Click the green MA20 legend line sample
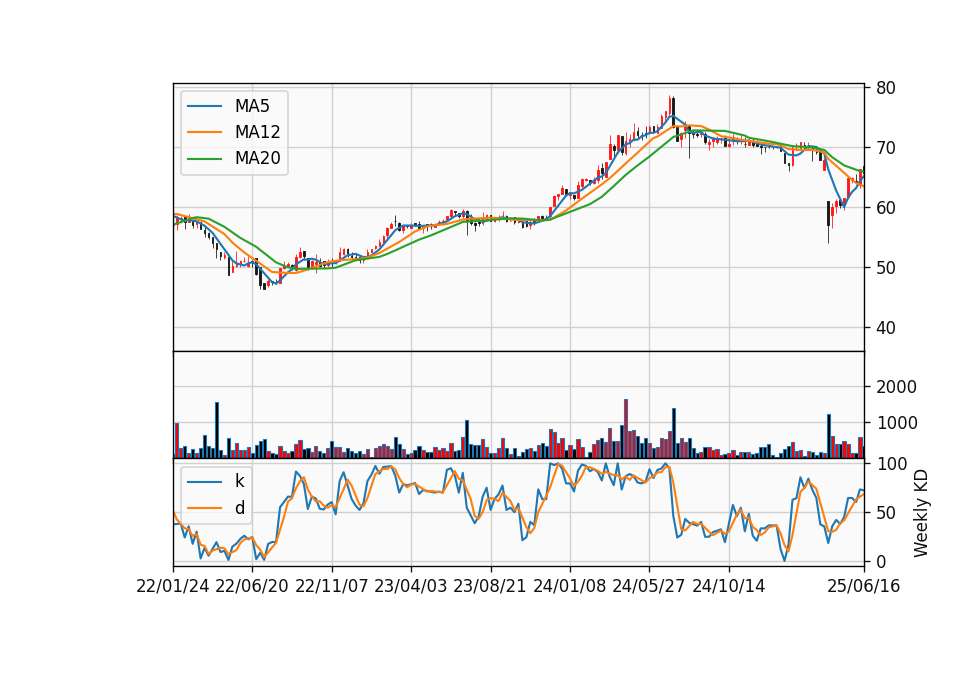Screen dimensions: 960x690 pos(204,159)
